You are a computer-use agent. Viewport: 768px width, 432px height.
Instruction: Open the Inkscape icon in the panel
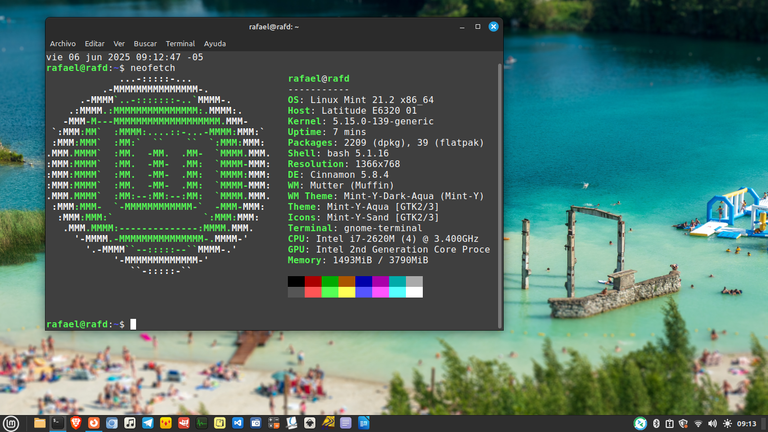click(x=310, y=423)
